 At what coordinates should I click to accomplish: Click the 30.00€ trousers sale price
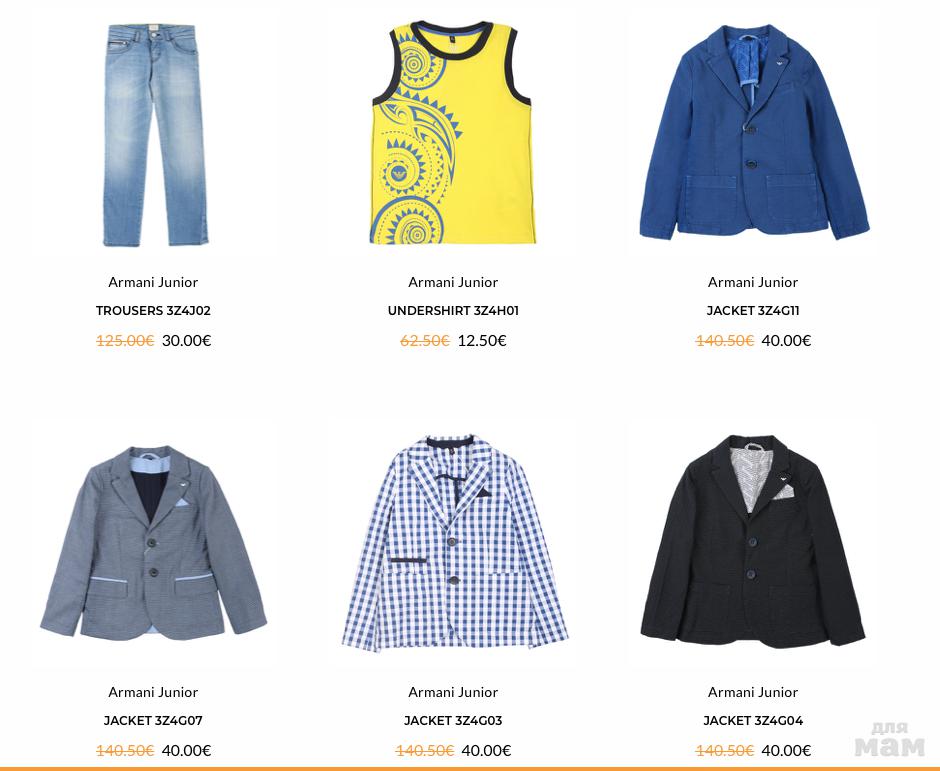(x=186, y=341)
